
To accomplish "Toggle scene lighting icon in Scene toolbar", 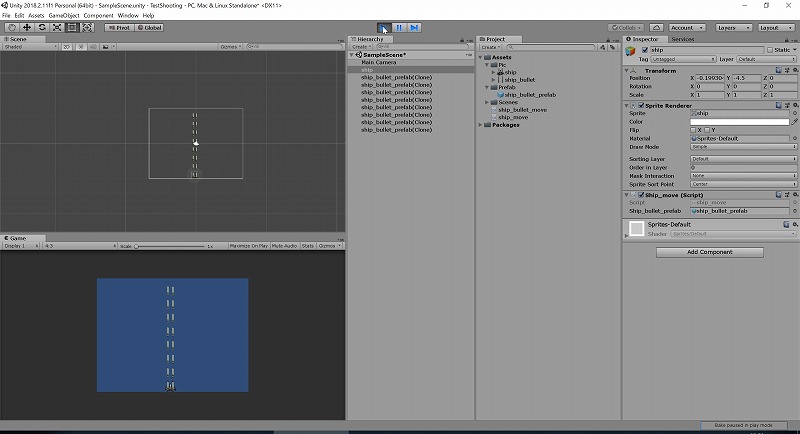I will 81,46.
